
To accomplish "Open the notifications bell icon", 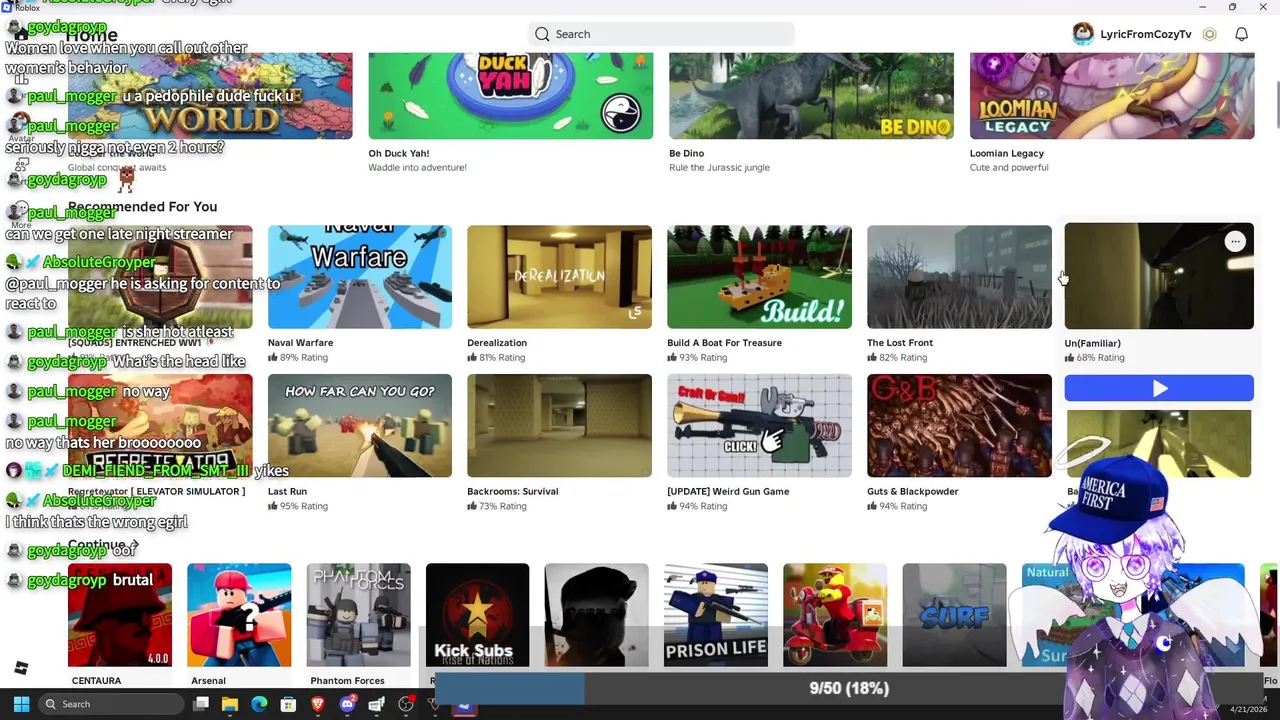I will pyautogui.click(x=1241, y=34).
